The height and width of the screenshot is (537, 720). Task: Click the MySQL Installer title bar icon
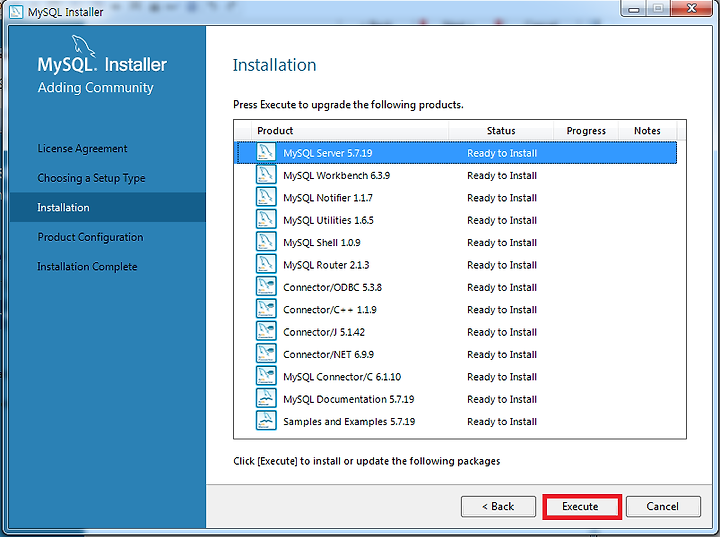tap(16, 11)
